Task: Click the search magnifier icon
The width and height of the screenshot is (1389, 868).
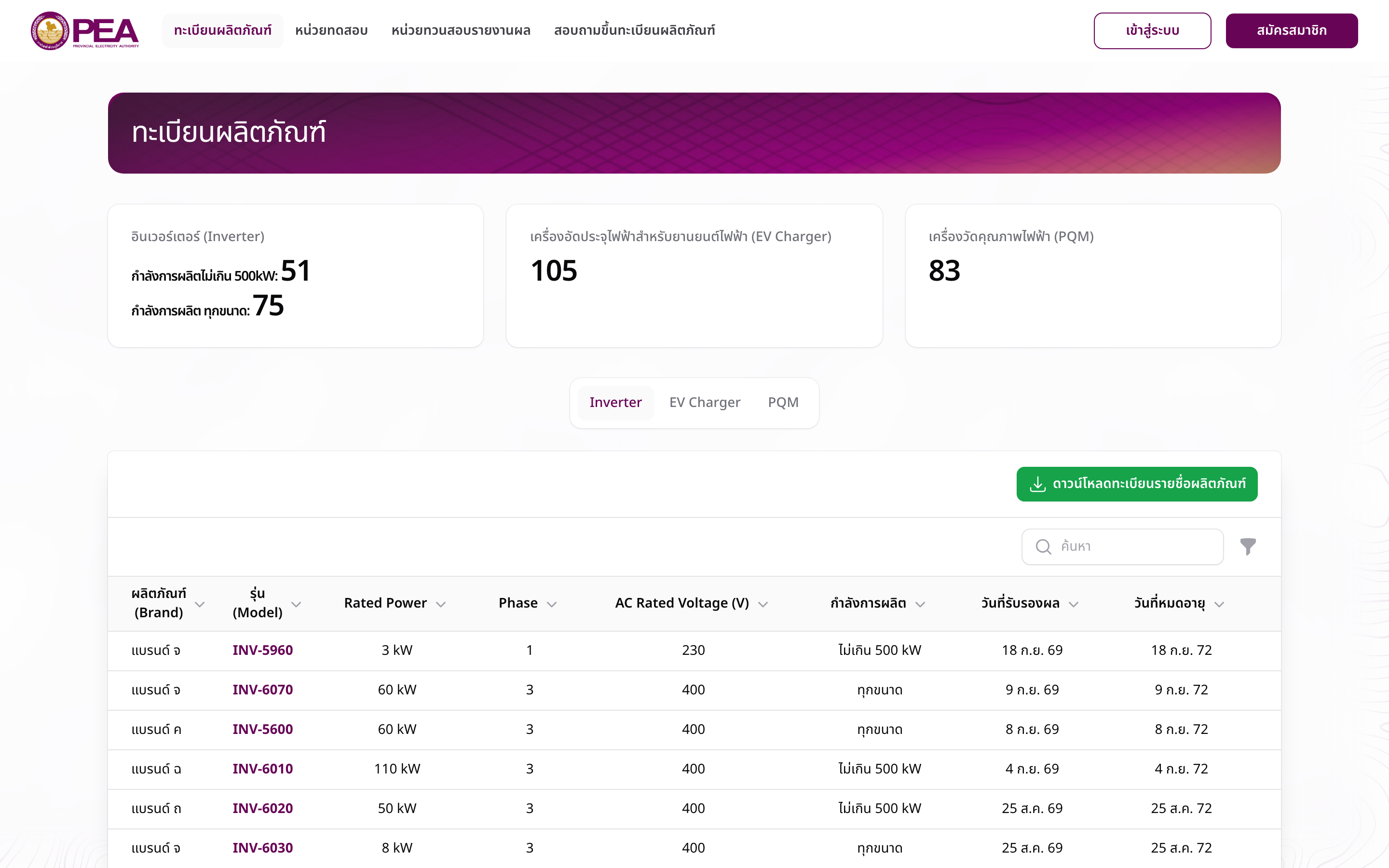Action: tap(1043, 546)
